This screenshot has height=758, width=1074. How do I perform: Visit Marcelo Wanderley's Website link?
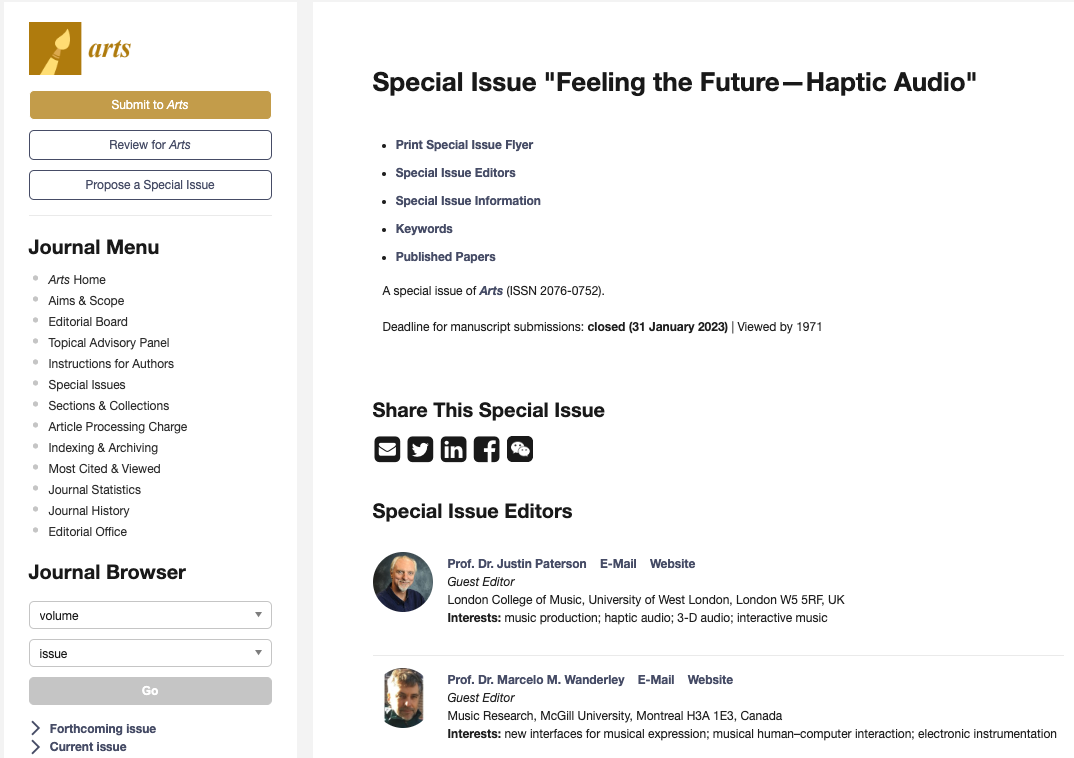pos(710,679)
